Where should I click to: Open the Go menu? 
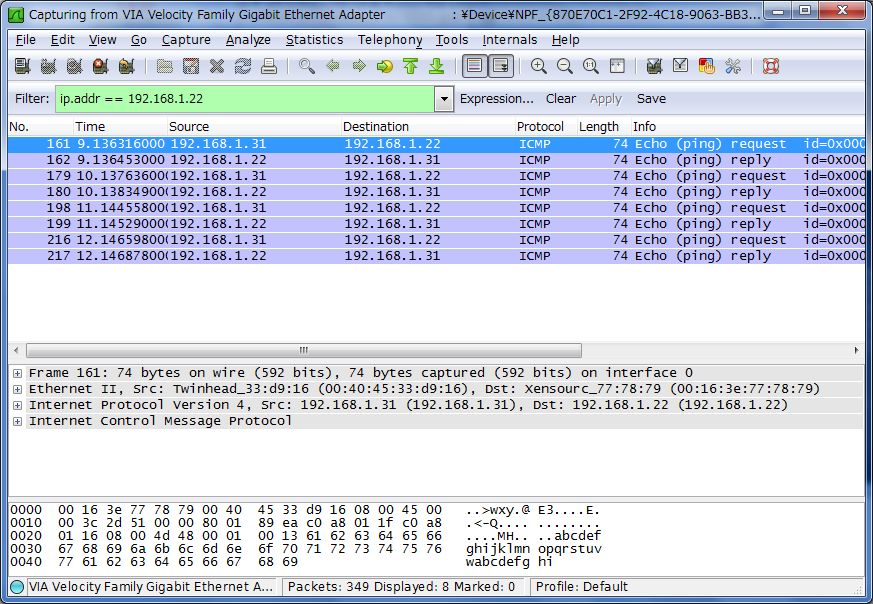click(x=139, y=40)
